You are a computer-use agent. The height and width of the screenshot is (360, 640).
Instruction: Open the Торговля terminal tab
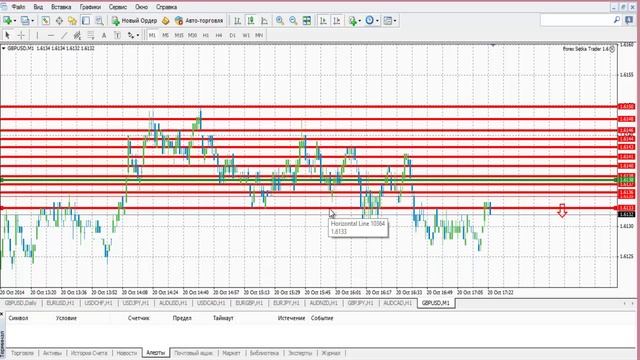pos(22,353)
